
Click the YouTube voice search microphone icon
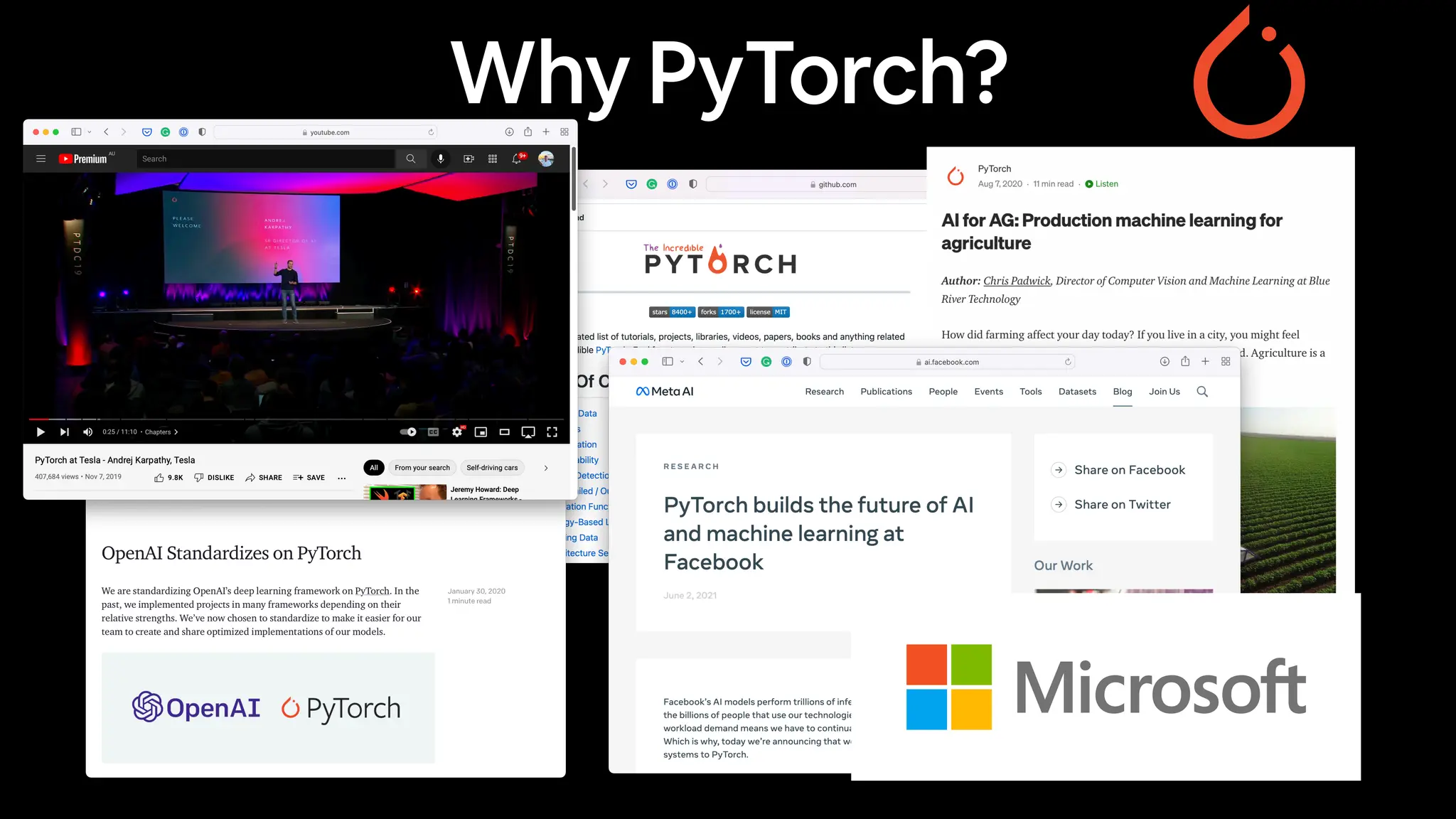pos(440,159)
